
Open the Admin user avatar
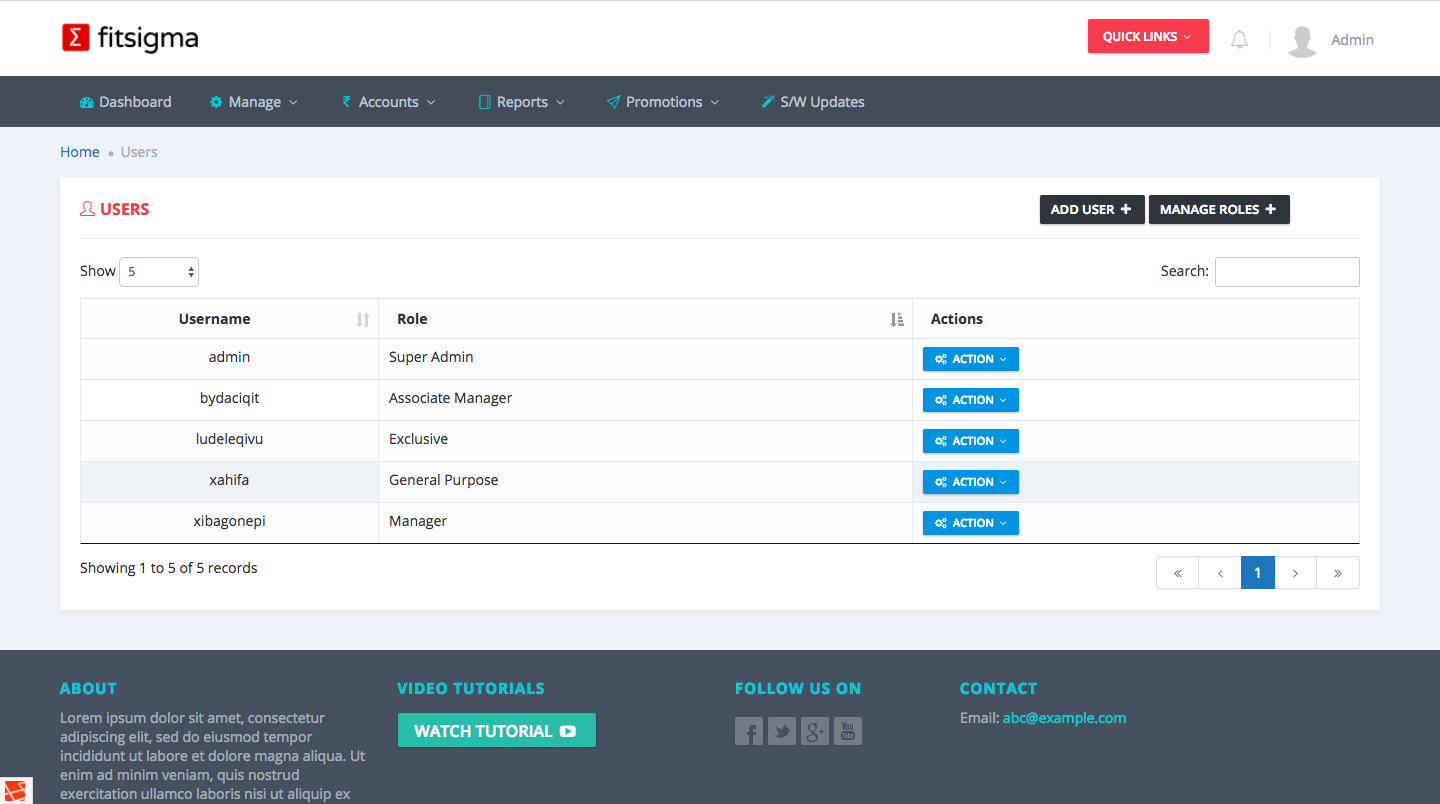(1302, 40)
